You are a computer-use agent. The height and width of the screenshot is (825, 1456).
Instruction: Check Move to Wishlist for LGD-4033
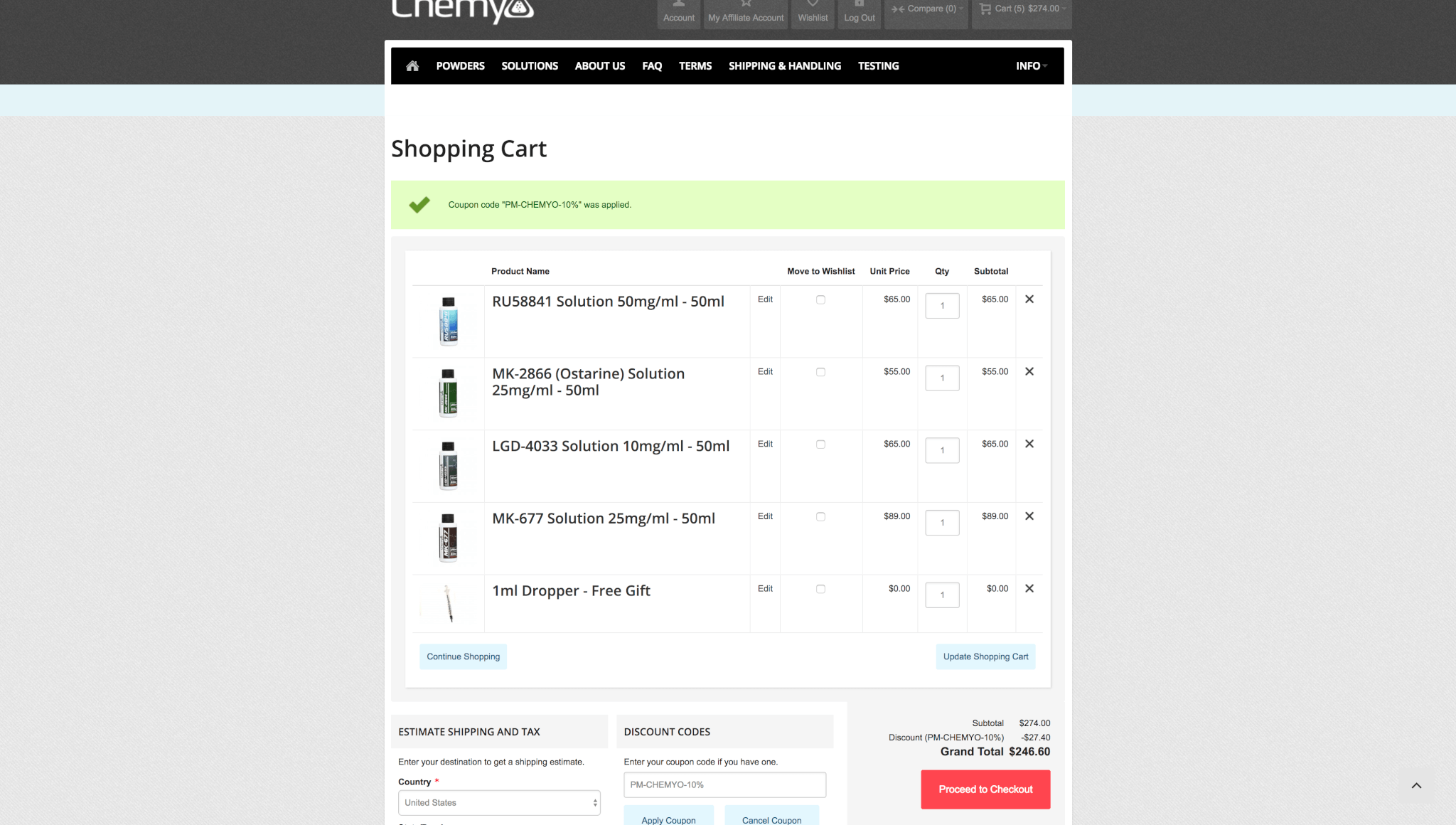[x=820, y=445]
